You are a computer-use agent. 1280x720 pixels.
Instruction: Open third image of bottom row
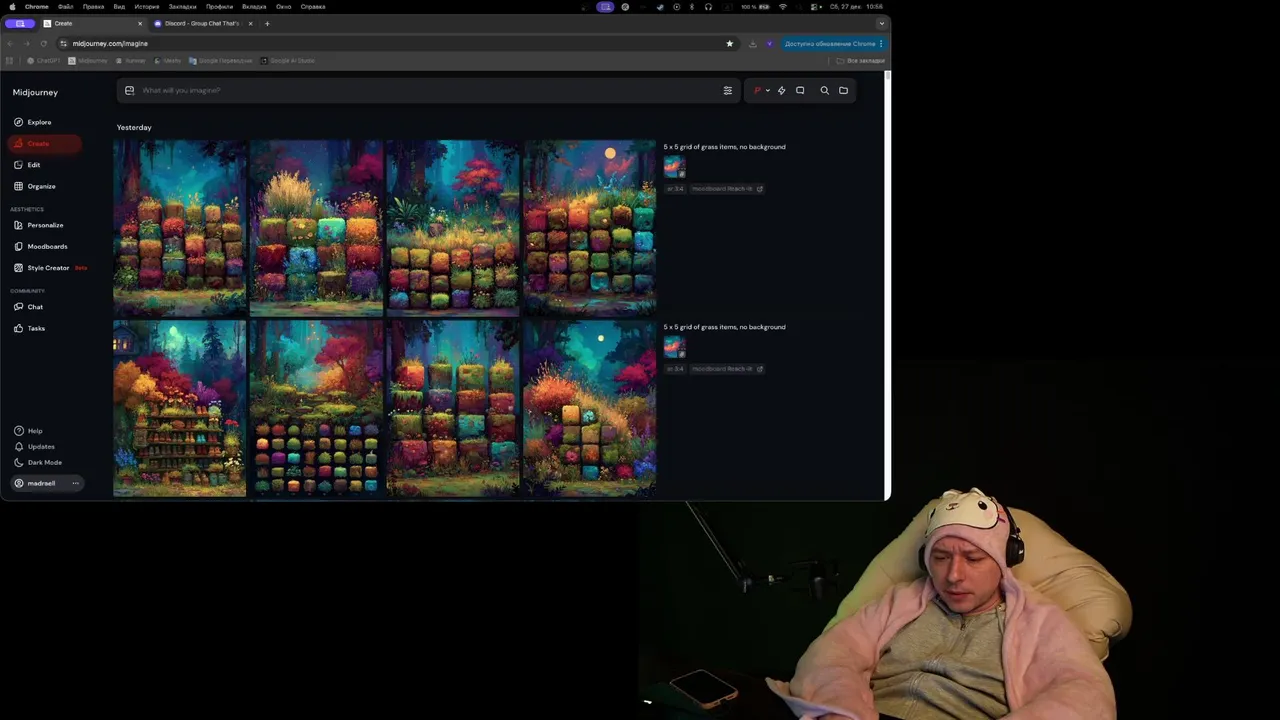(x=453, y=408)
